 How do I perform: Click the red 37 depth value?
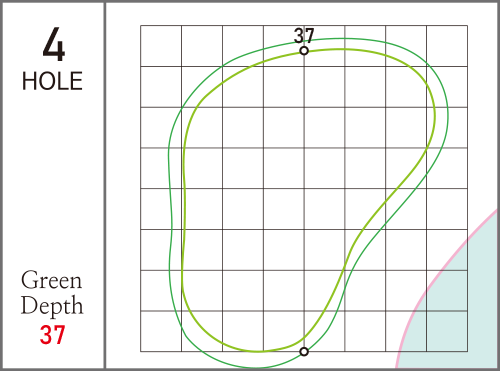click(52, 335)
